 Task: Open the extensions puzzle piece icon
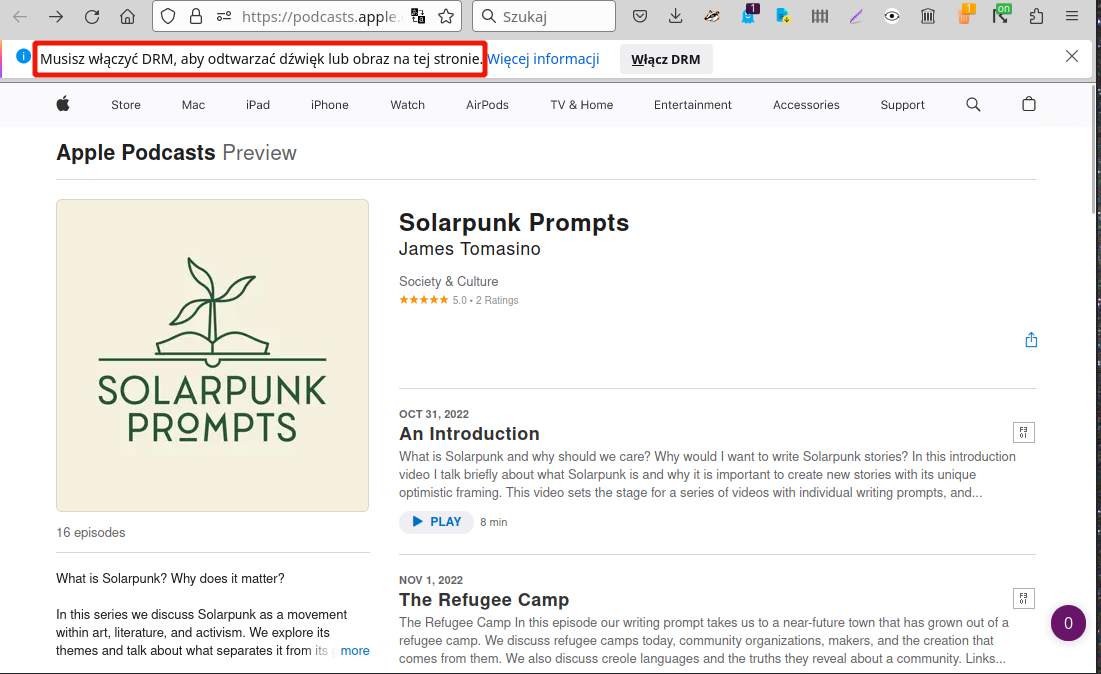[1036, 16]
